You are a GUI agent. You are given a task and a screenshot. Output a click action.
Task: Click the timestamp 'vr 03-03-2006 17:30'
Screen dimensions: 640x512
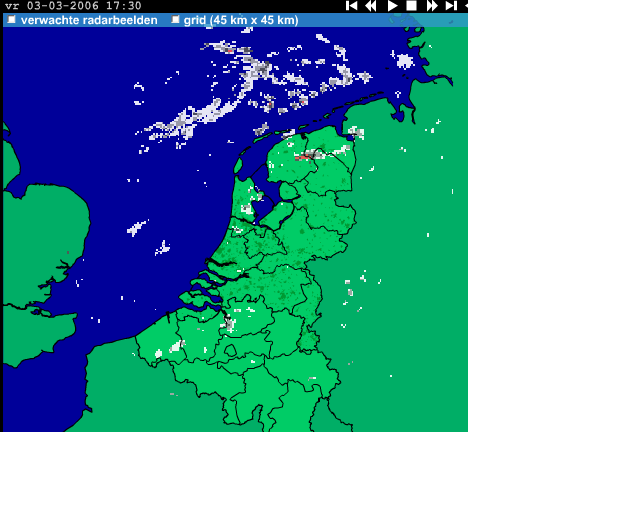tap(73, 6)
